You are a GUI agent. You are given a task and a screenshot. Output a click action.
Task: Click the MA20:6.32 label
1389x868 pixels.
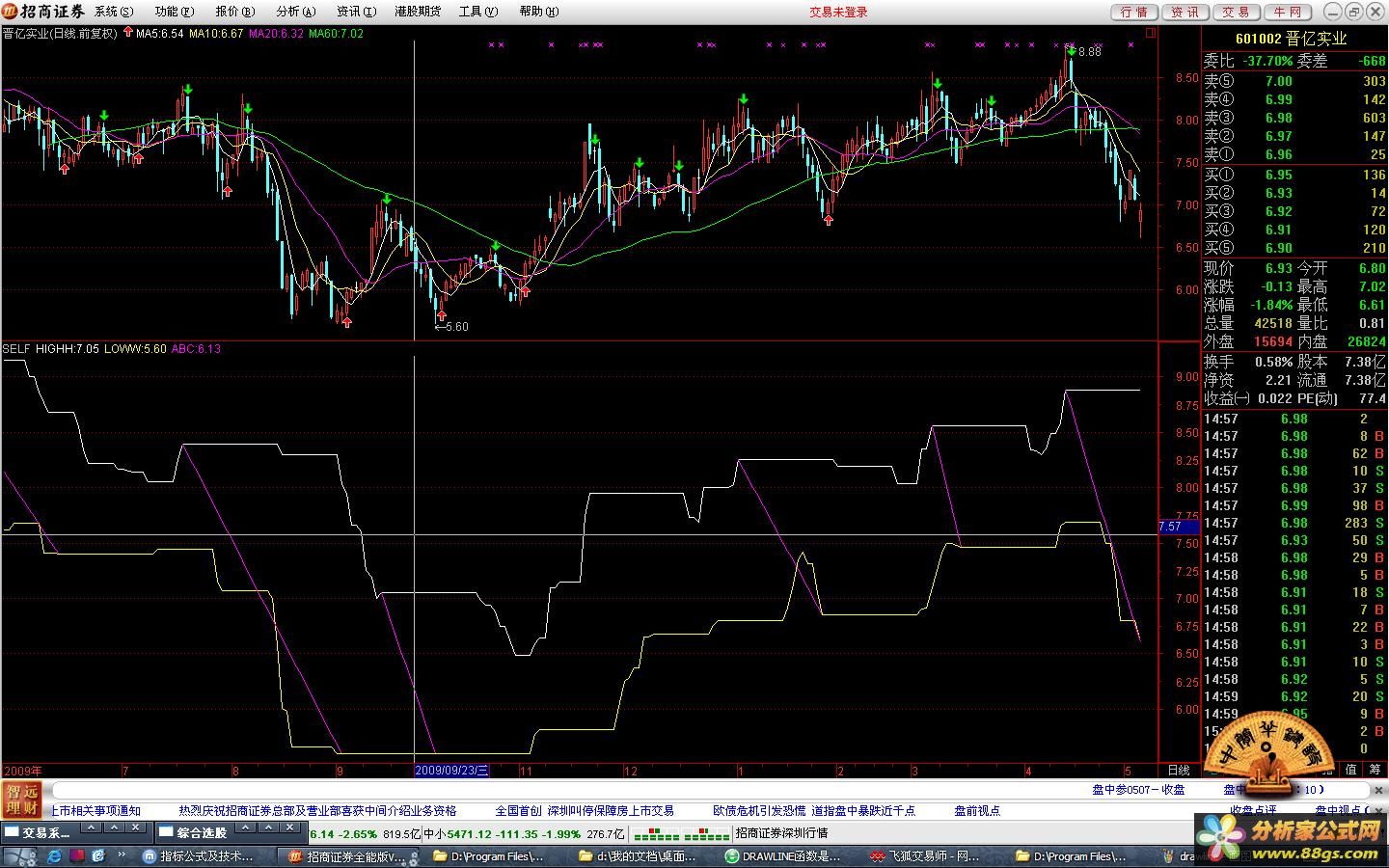tap(276, 33)
